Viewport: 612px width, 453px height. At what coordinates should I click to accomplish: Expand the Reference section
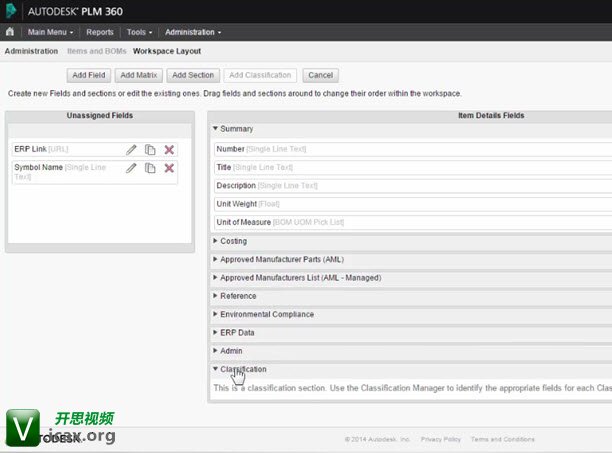point(215,296)
